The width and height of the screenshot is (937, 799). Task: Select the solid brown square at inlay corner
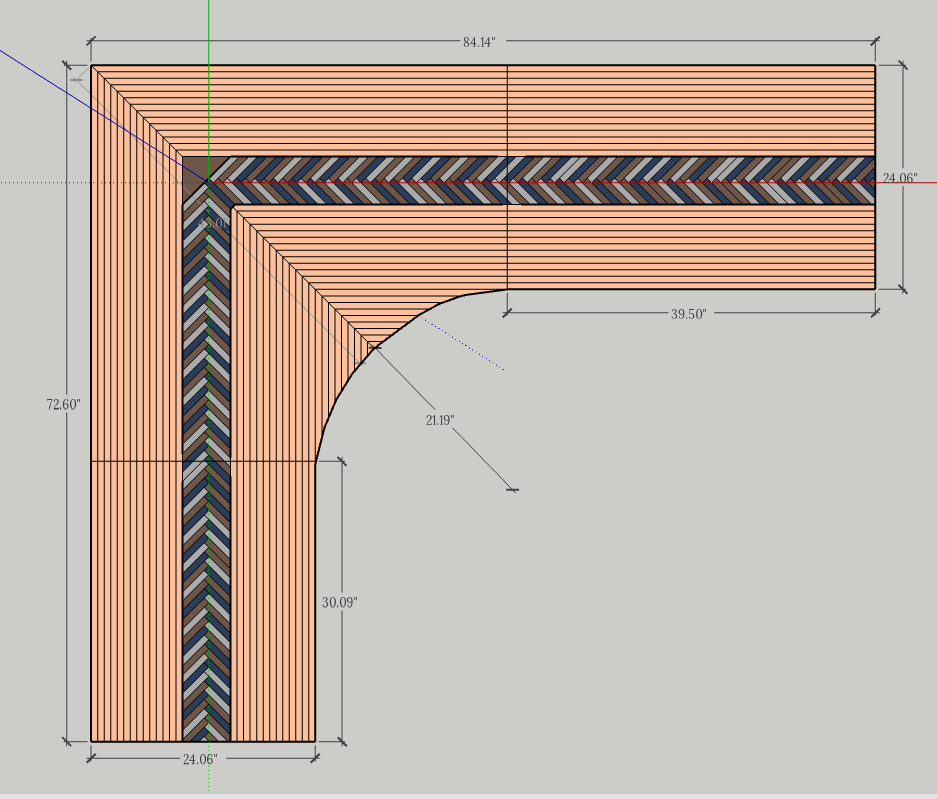coord(194,167)
